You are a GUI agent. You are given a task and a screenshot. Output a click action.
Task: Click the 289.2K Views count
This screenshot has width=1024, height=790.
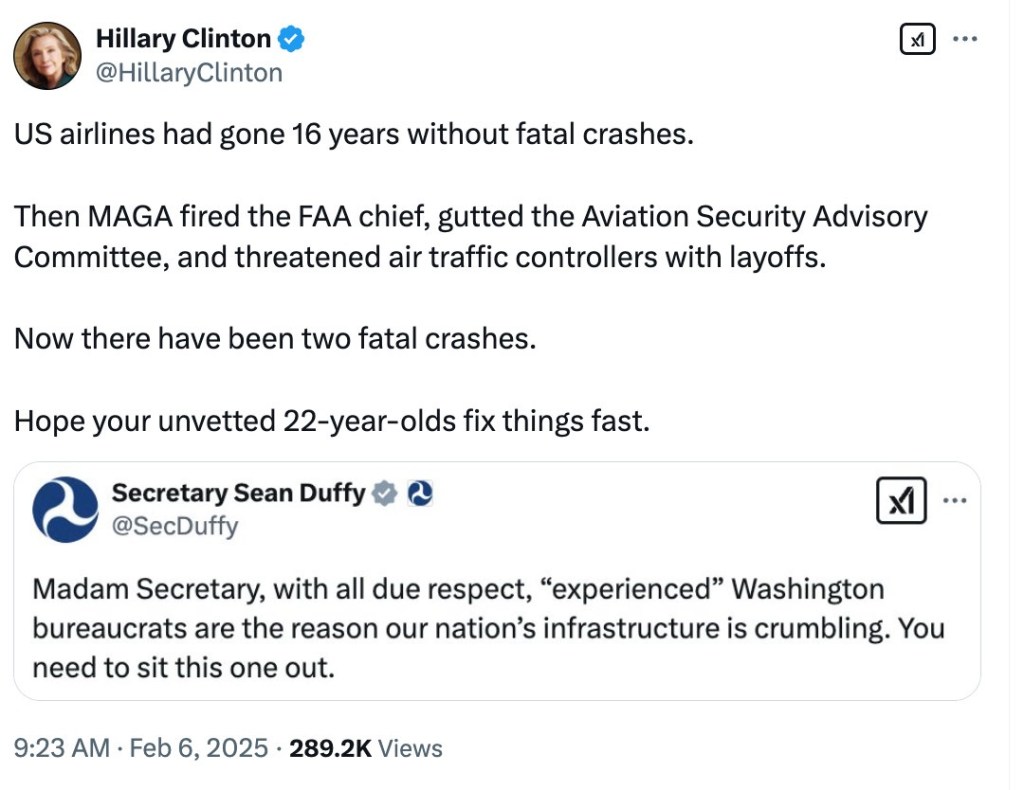[365, 748]
